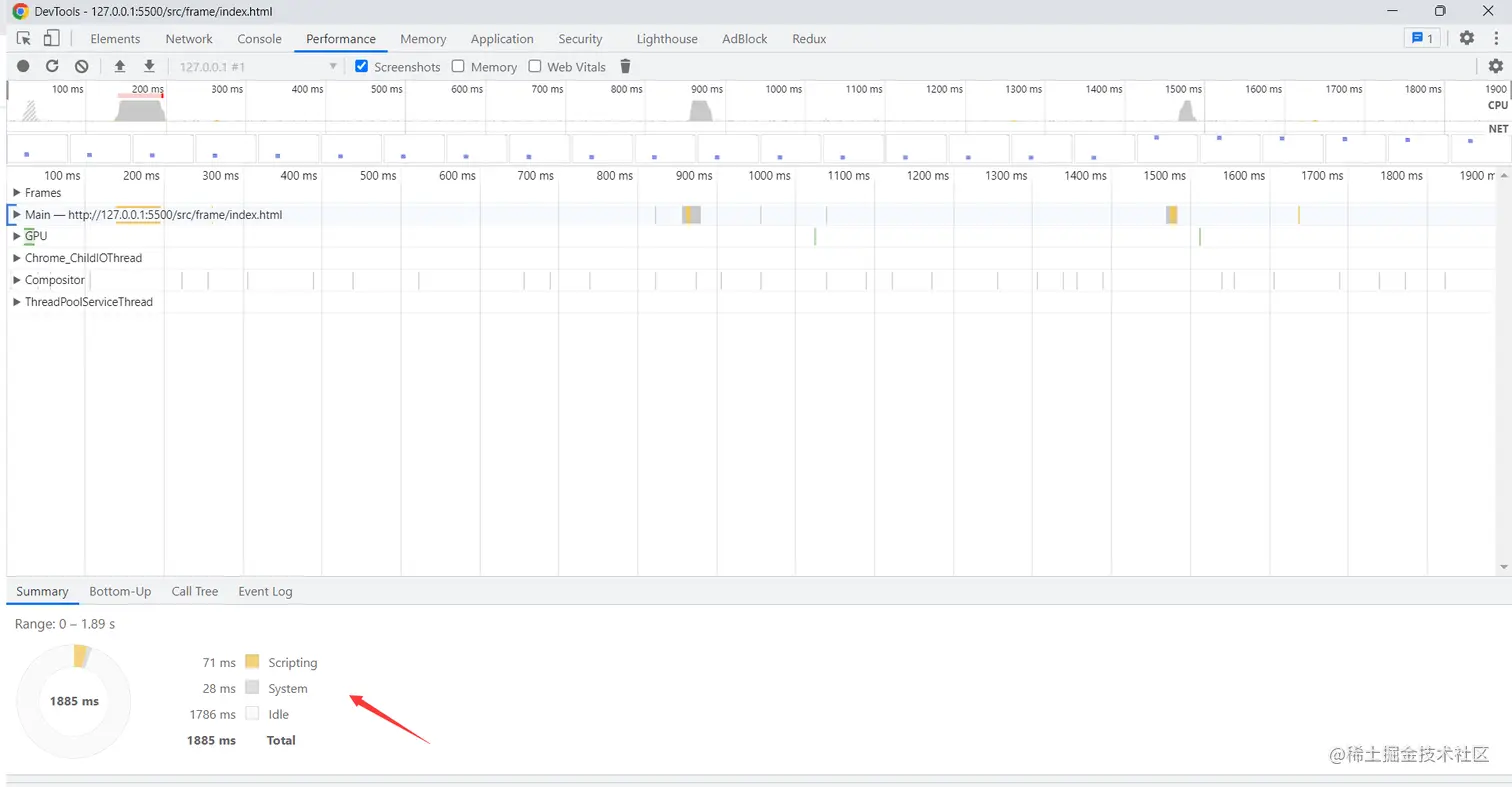Expand the Frames track

click(x=16, y=192)
